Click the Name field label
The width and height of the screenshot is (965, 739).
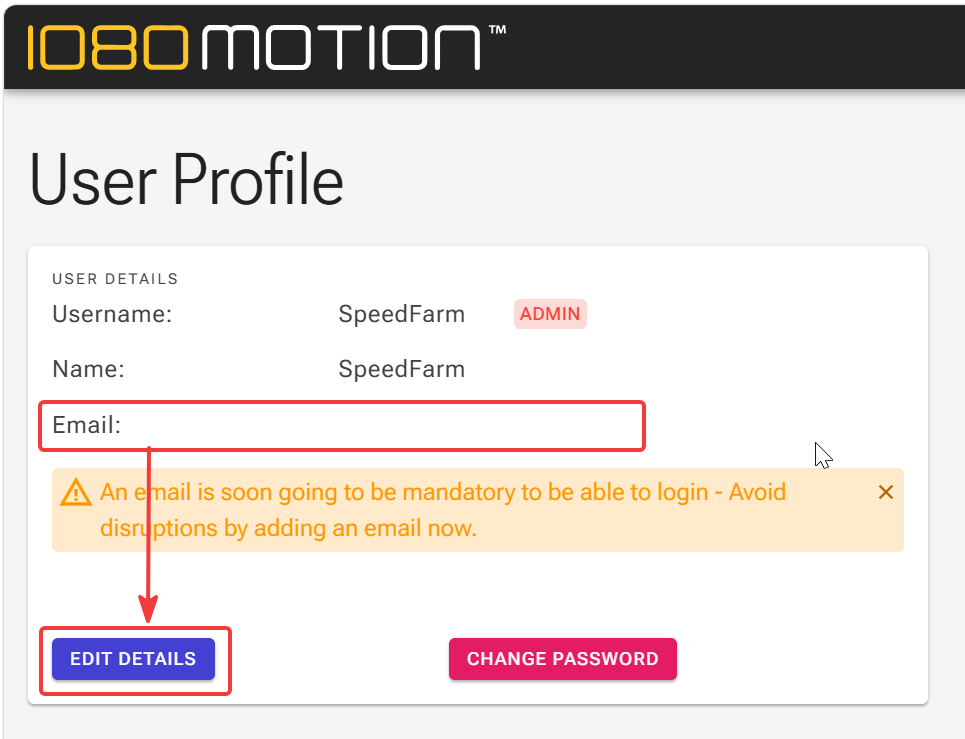[88, 369]
